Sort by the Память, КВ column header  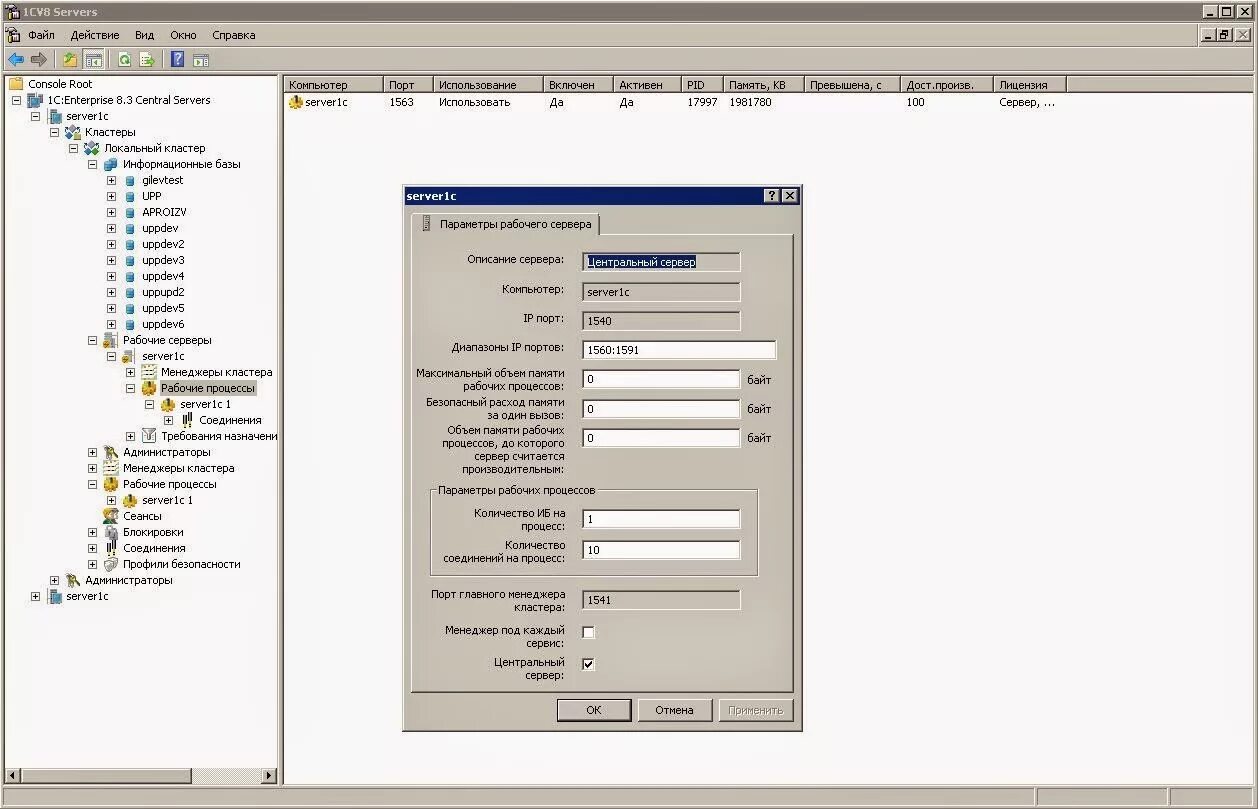[764, 85]
